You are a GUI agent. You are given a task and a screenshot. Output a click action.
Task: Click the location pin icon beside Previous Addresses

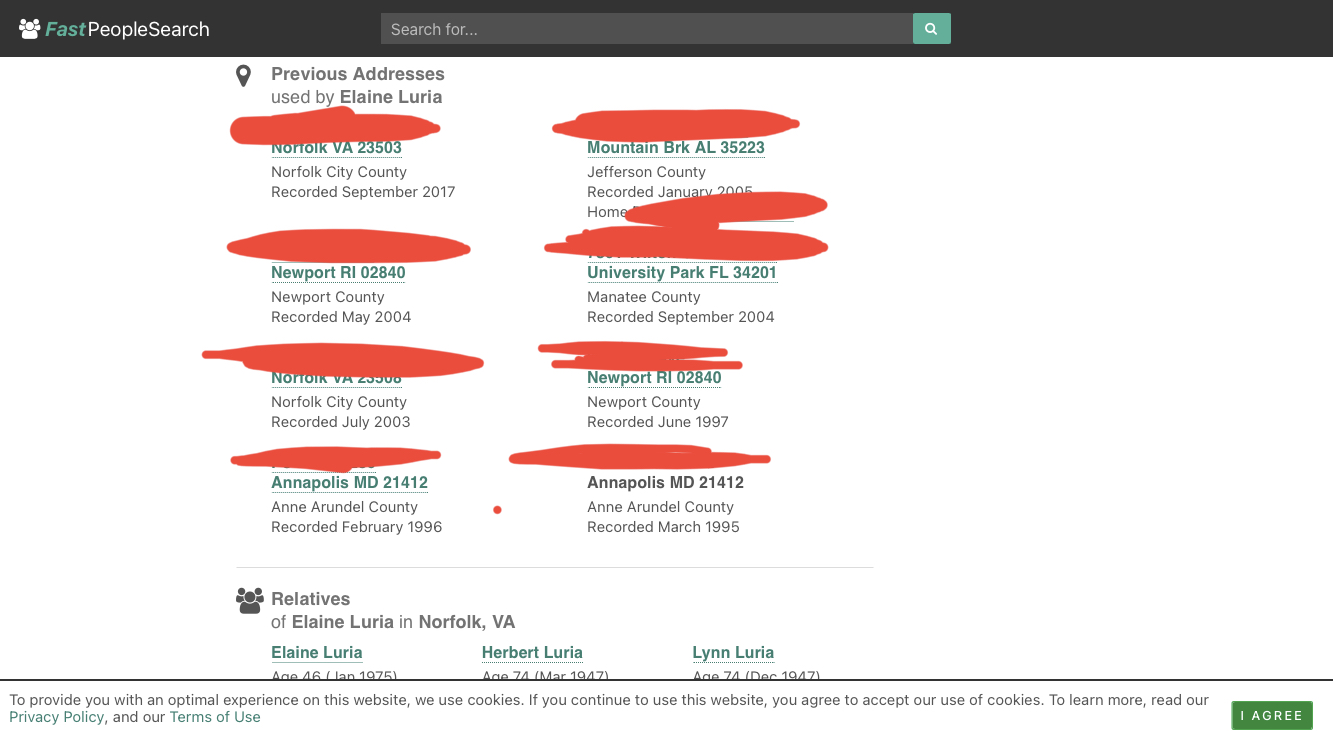(243, 76)
